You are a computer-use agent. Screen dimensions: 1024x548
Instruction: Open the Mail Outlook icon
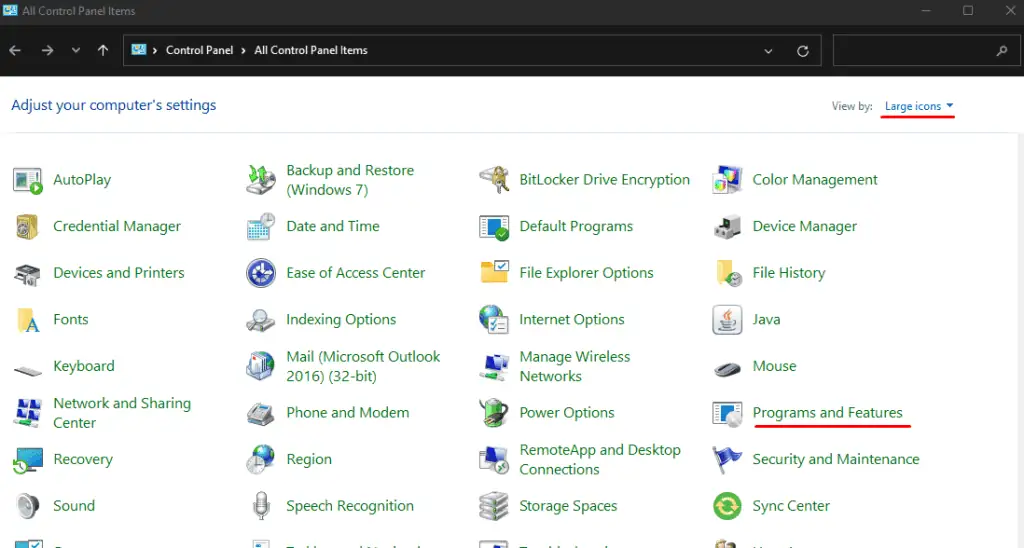(x=261, y=366)
